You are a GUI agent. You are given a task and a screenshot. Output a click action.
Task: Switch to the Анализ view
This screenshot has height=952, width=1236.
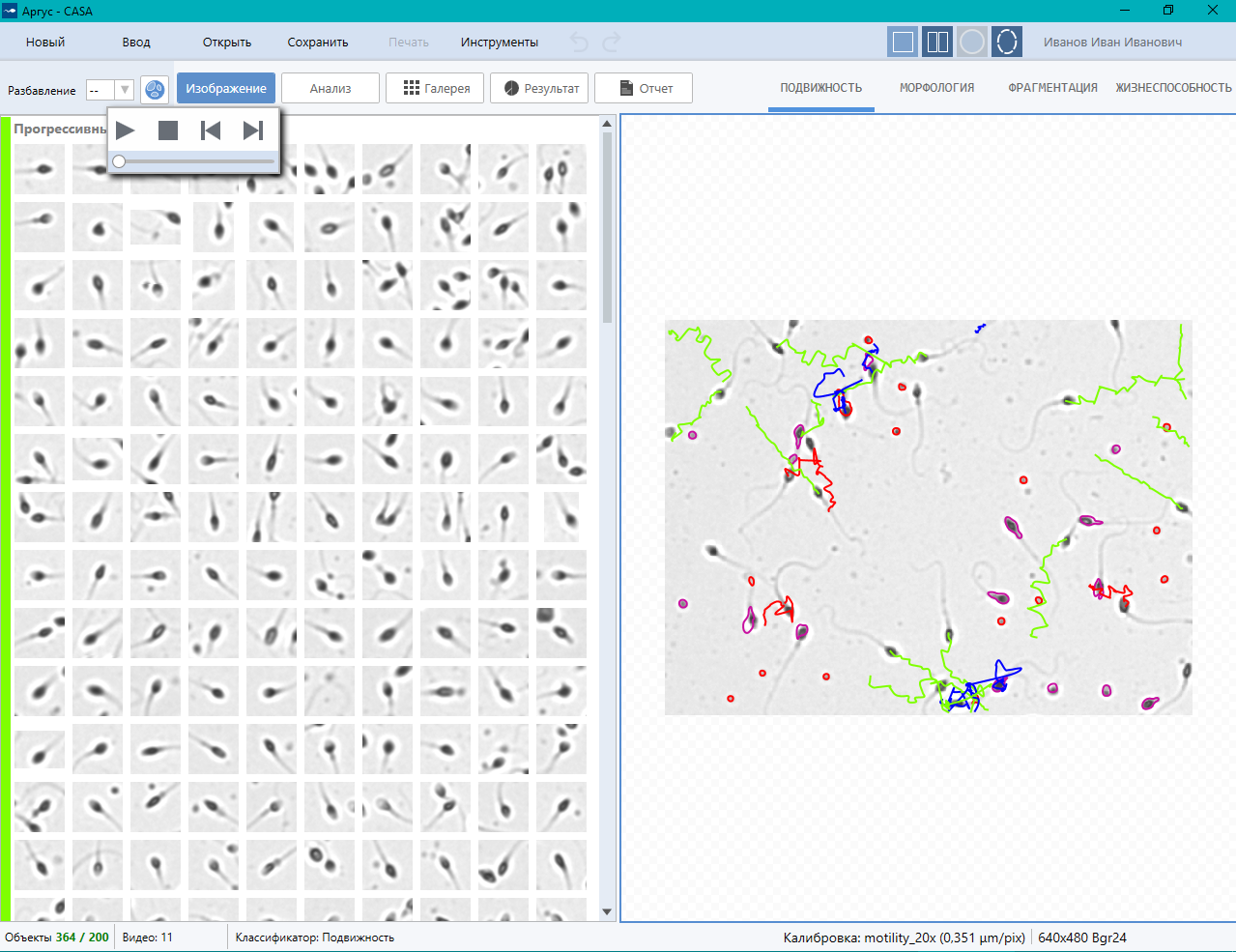pos(331,88)
